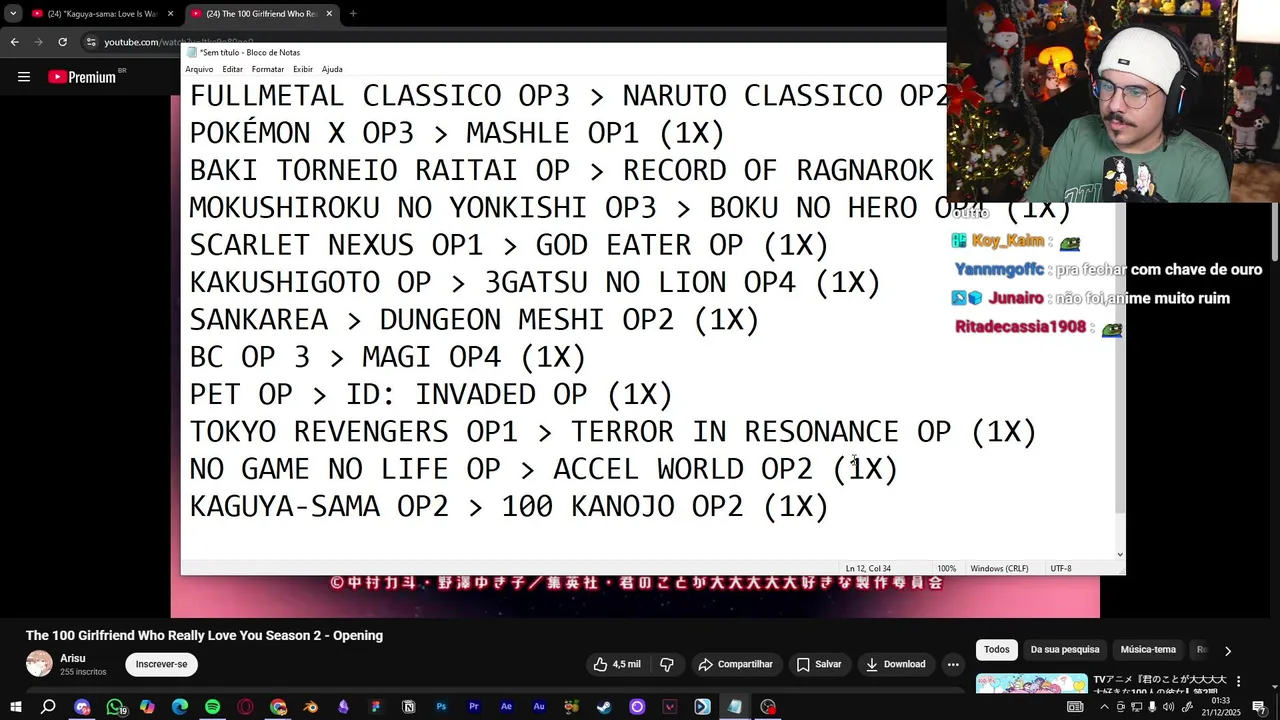The height and width of the screenshot is (720, 1280).
Task: Click the Inscrever-se button
Action: (x=162, y=664)
